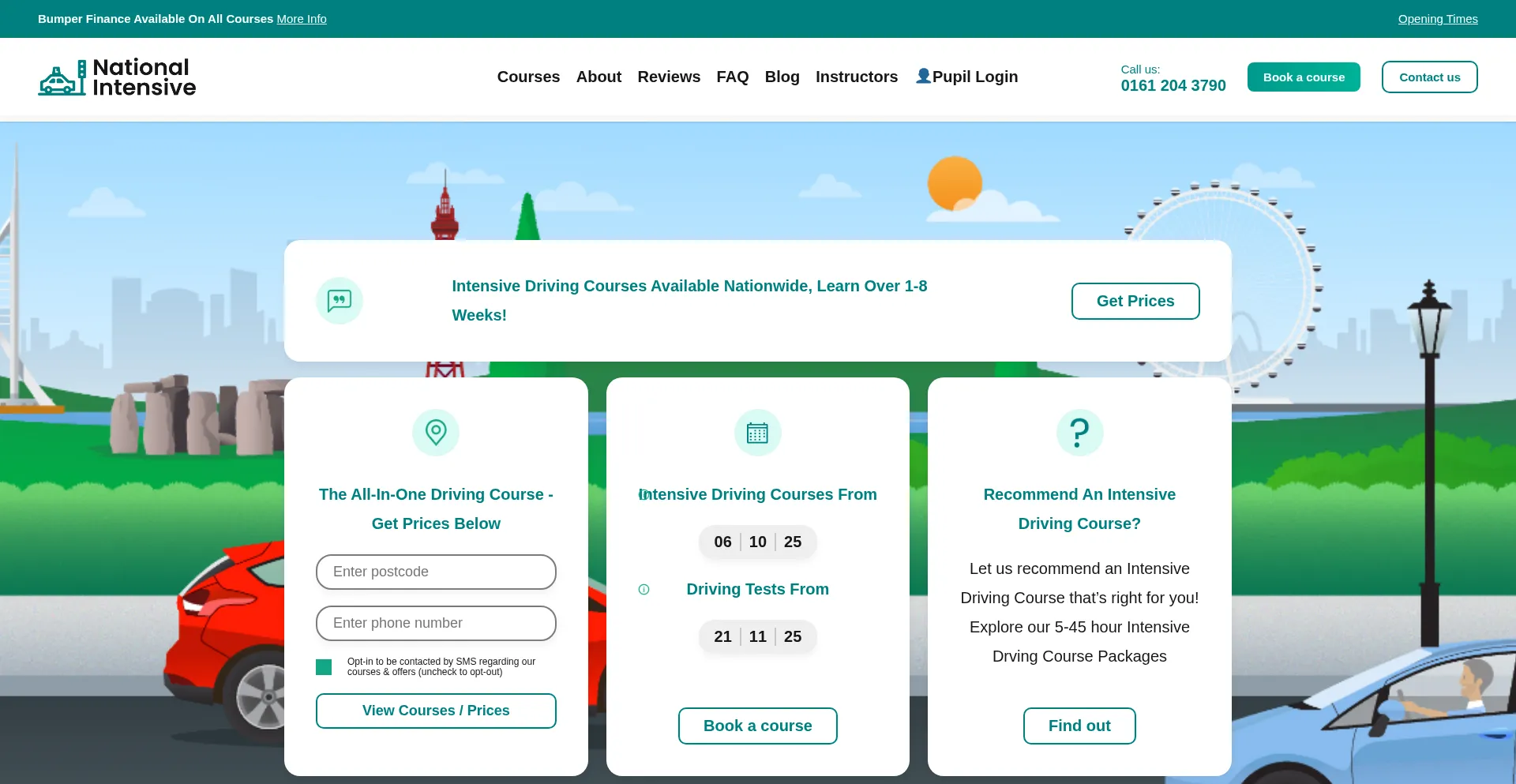Open the Blog menu item
The width and height of the screenshot is (1516, 784).
(782, 77)
